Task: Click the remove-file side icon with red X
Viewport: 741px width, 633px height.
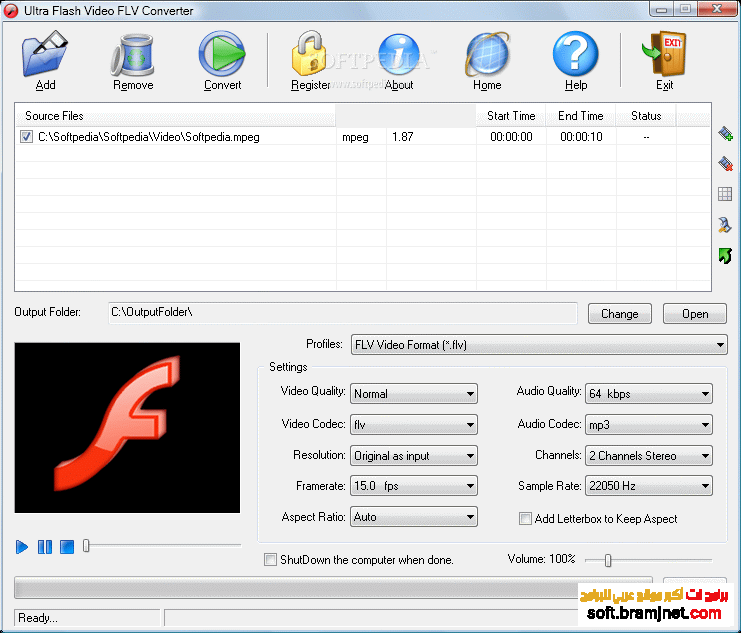Action: (725, 164)
